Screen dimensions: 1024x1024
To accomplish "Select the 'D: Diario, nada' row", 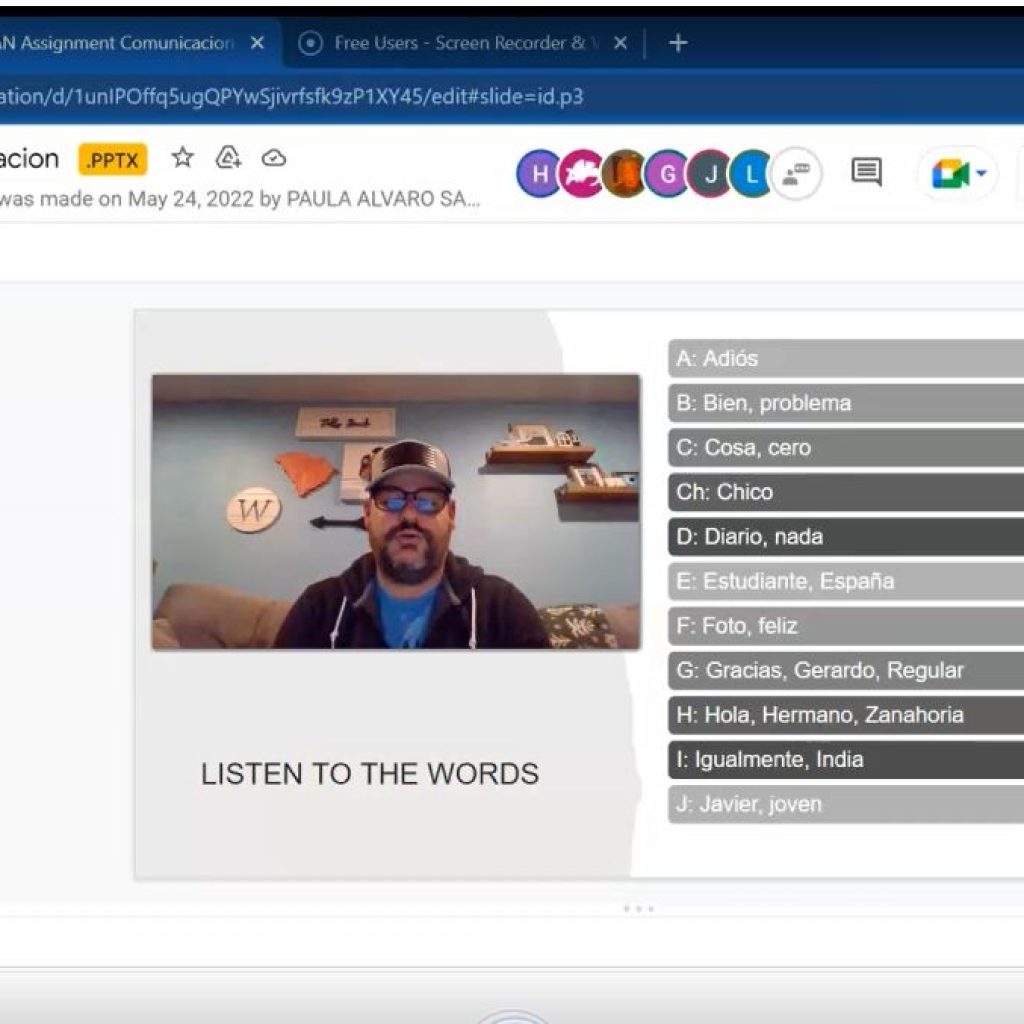I will tap(846, 537).
